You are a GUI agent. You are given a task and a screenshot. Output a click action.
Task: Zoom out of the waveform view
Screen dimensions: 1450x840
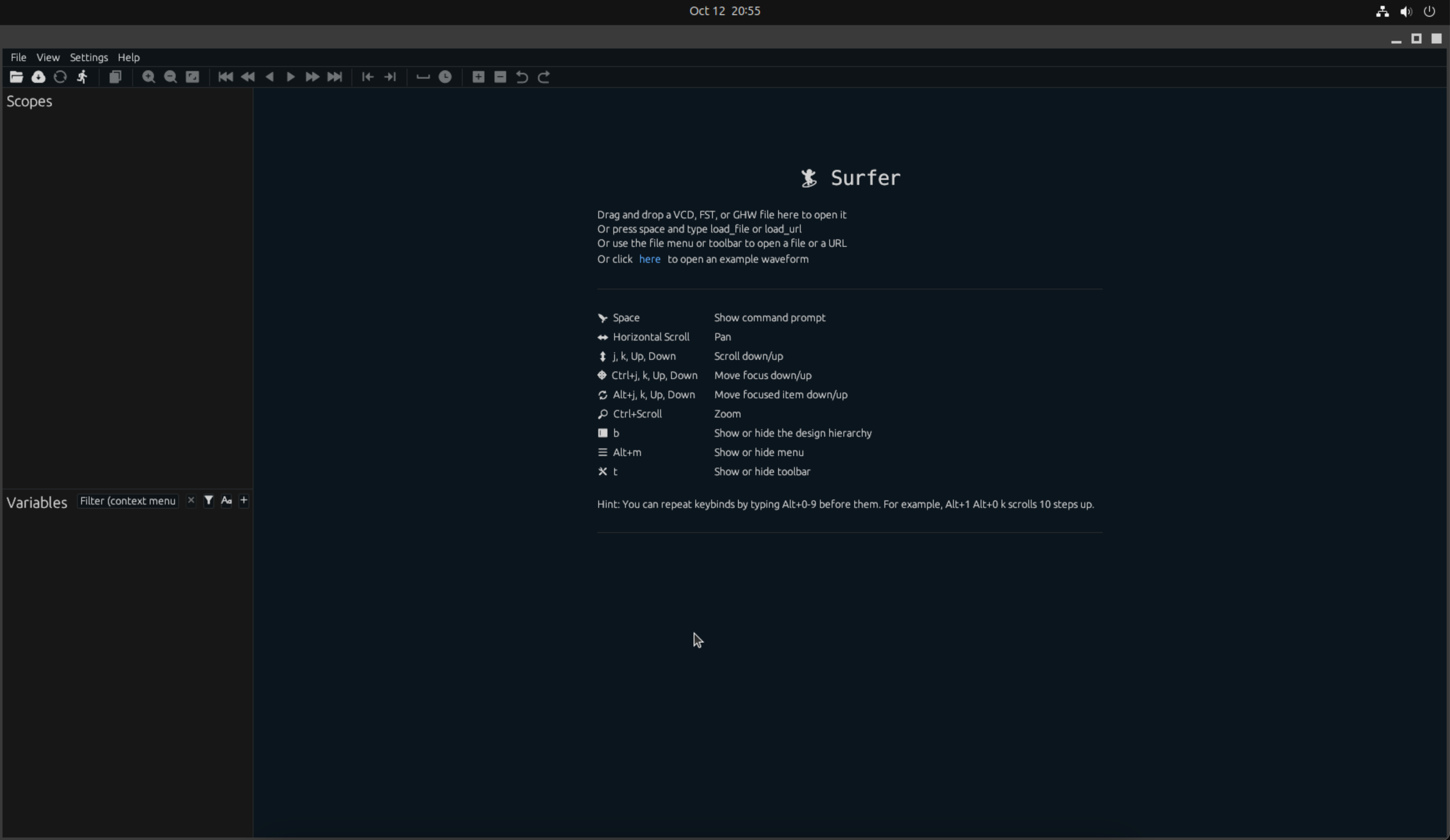(x=170, y=77)
